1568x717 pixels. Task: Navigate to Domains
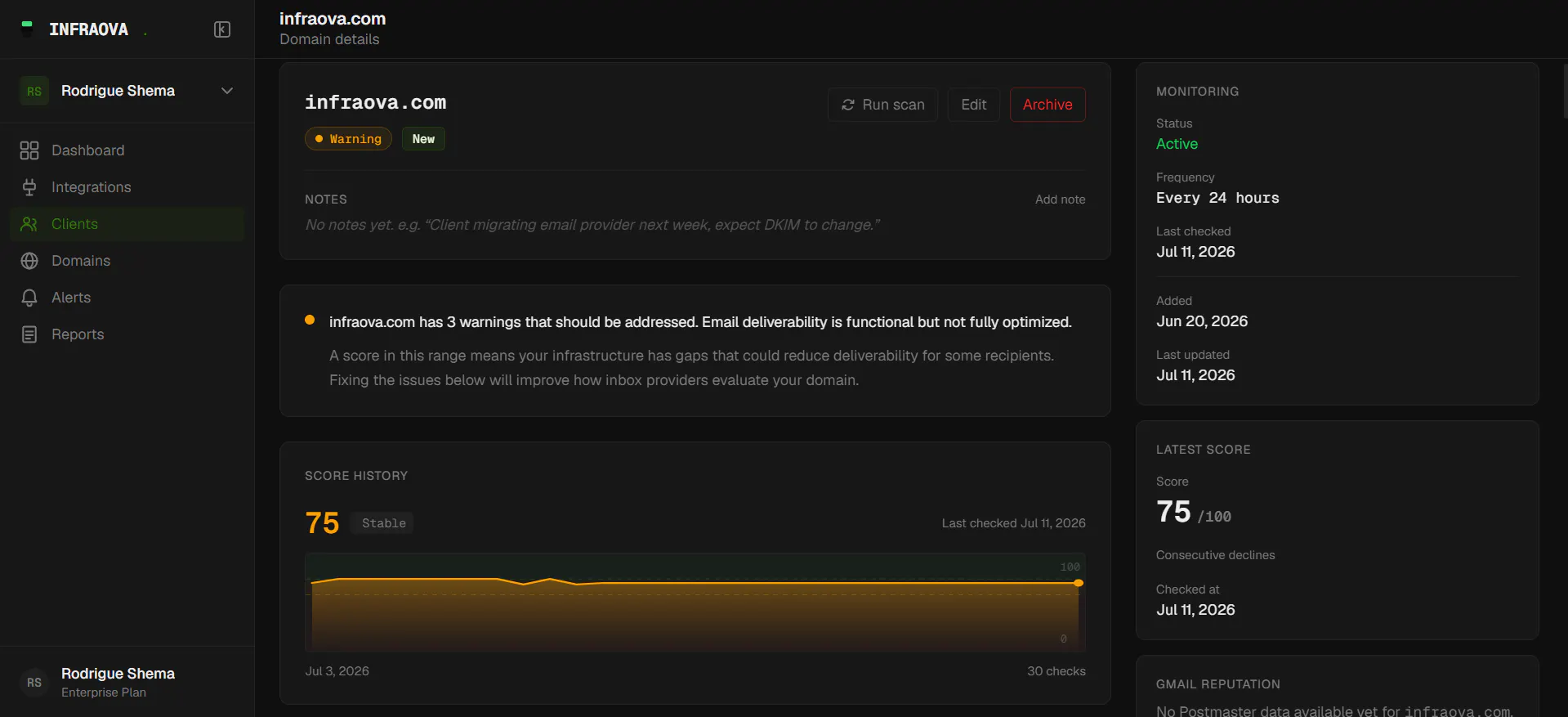tap(127, 261)
